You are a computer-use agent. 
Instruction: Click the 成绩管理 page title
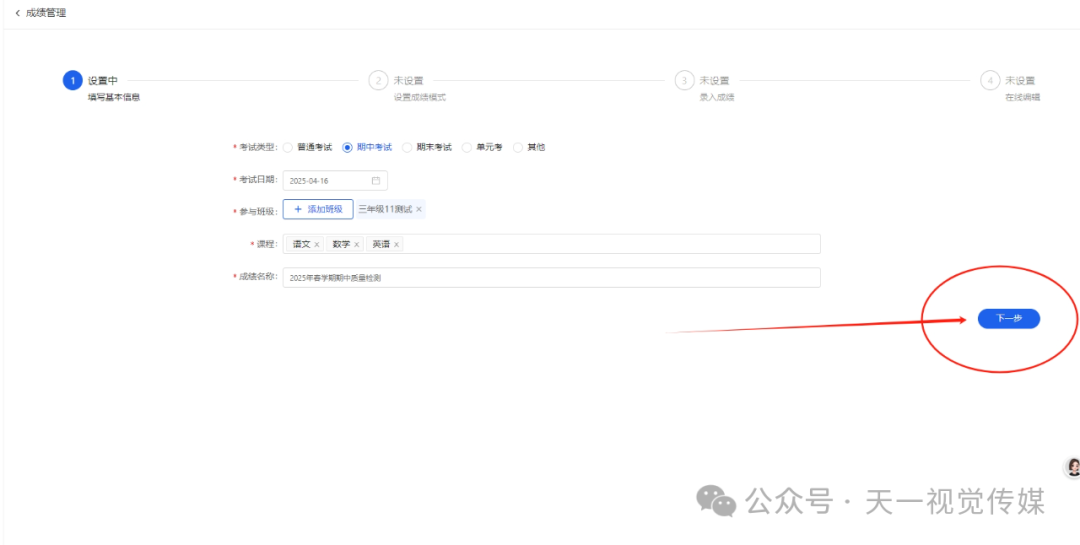(x=46, y=13)
